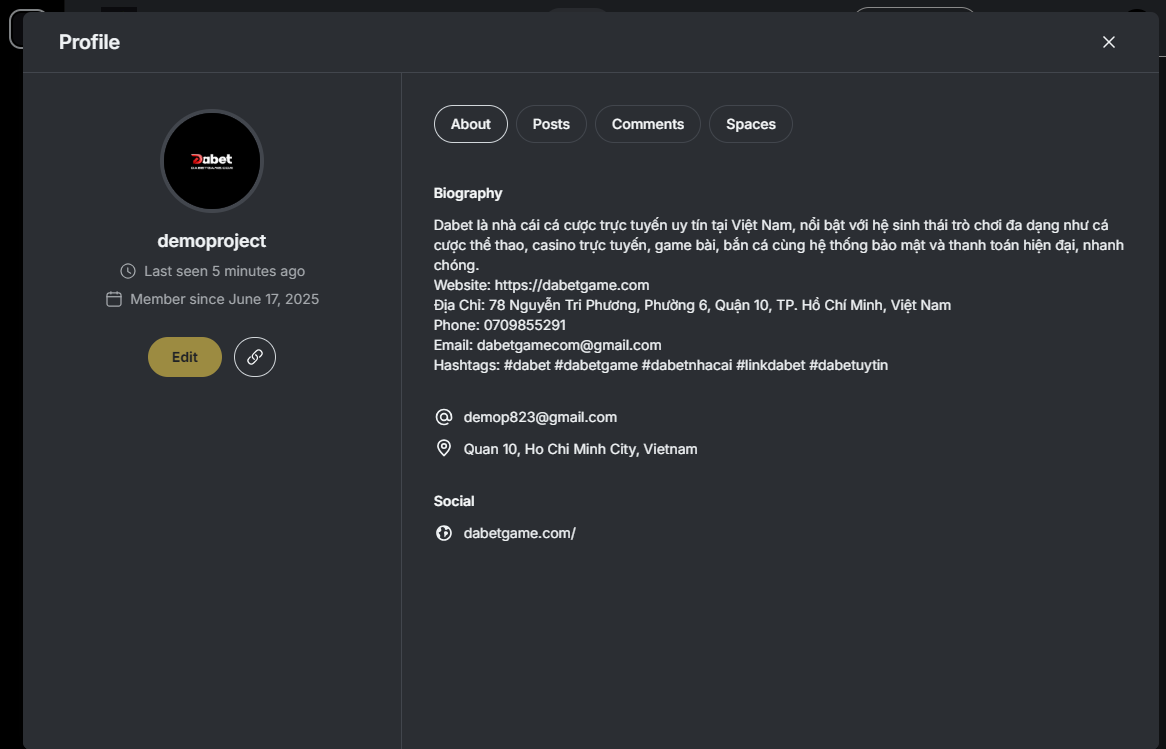Click the demoproject username
Screen dimensions: 1166x749
[x=212, y=241]
